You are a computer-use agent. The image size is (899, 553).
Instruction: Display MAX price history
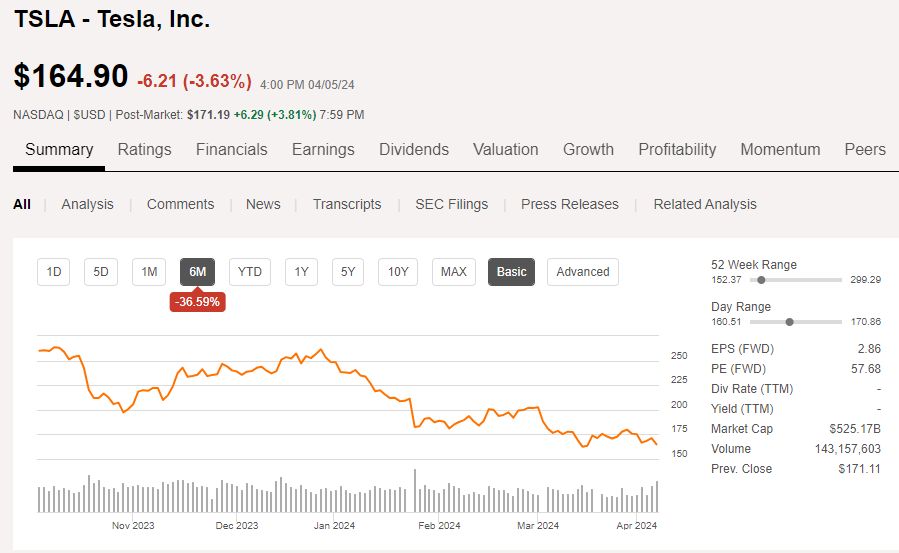pos(454,272)
